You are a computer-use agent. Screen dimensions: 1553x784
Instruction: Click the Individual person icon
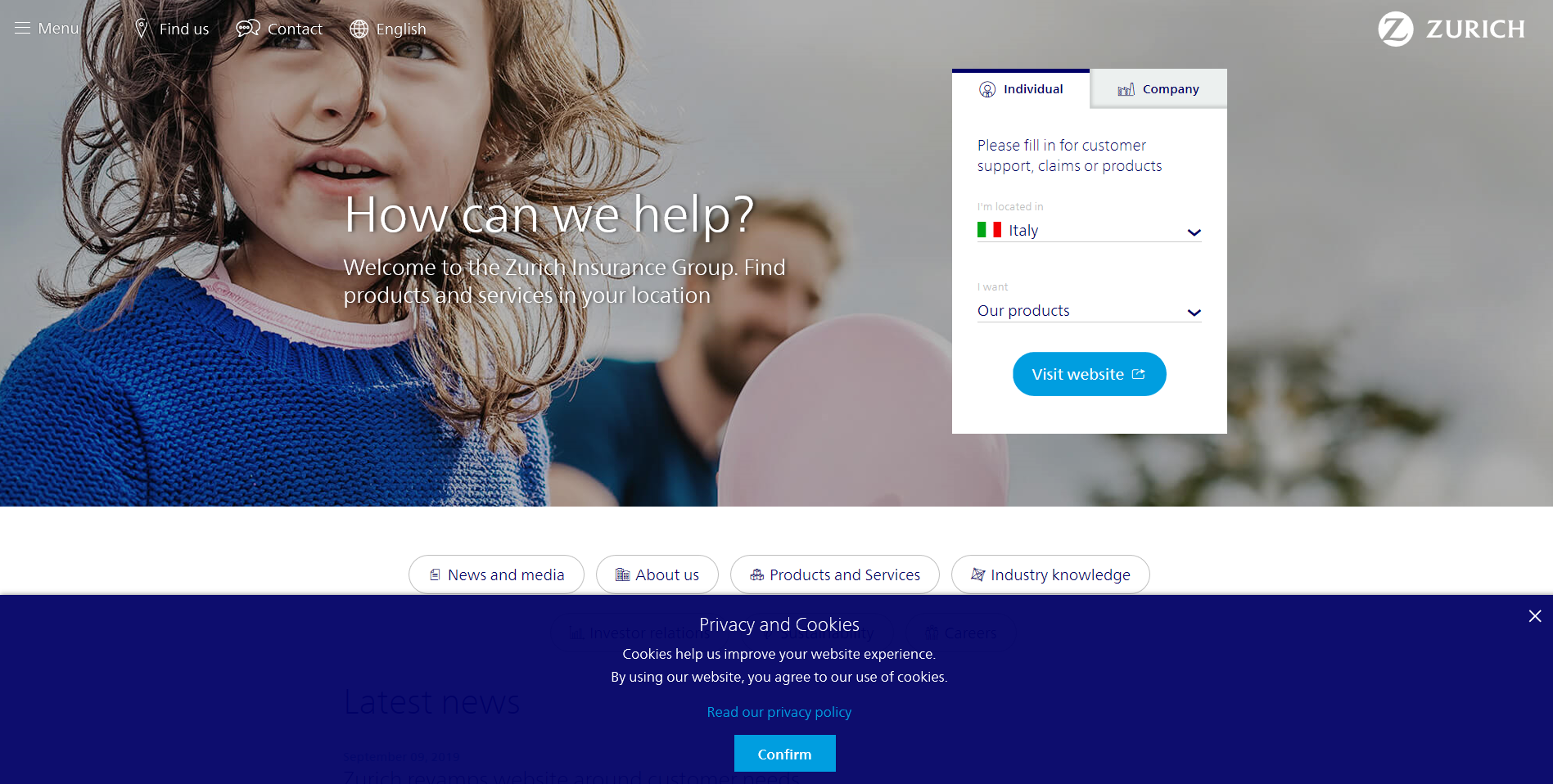(987, 89)
